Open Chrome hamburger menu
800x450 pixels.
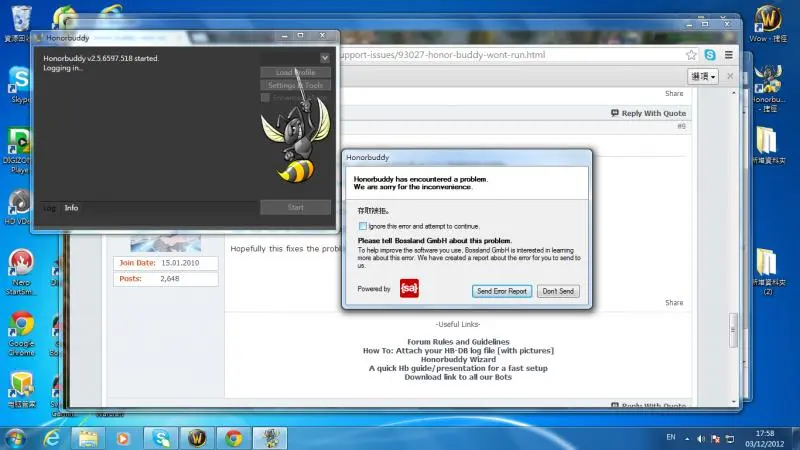[x=729, y=55]
